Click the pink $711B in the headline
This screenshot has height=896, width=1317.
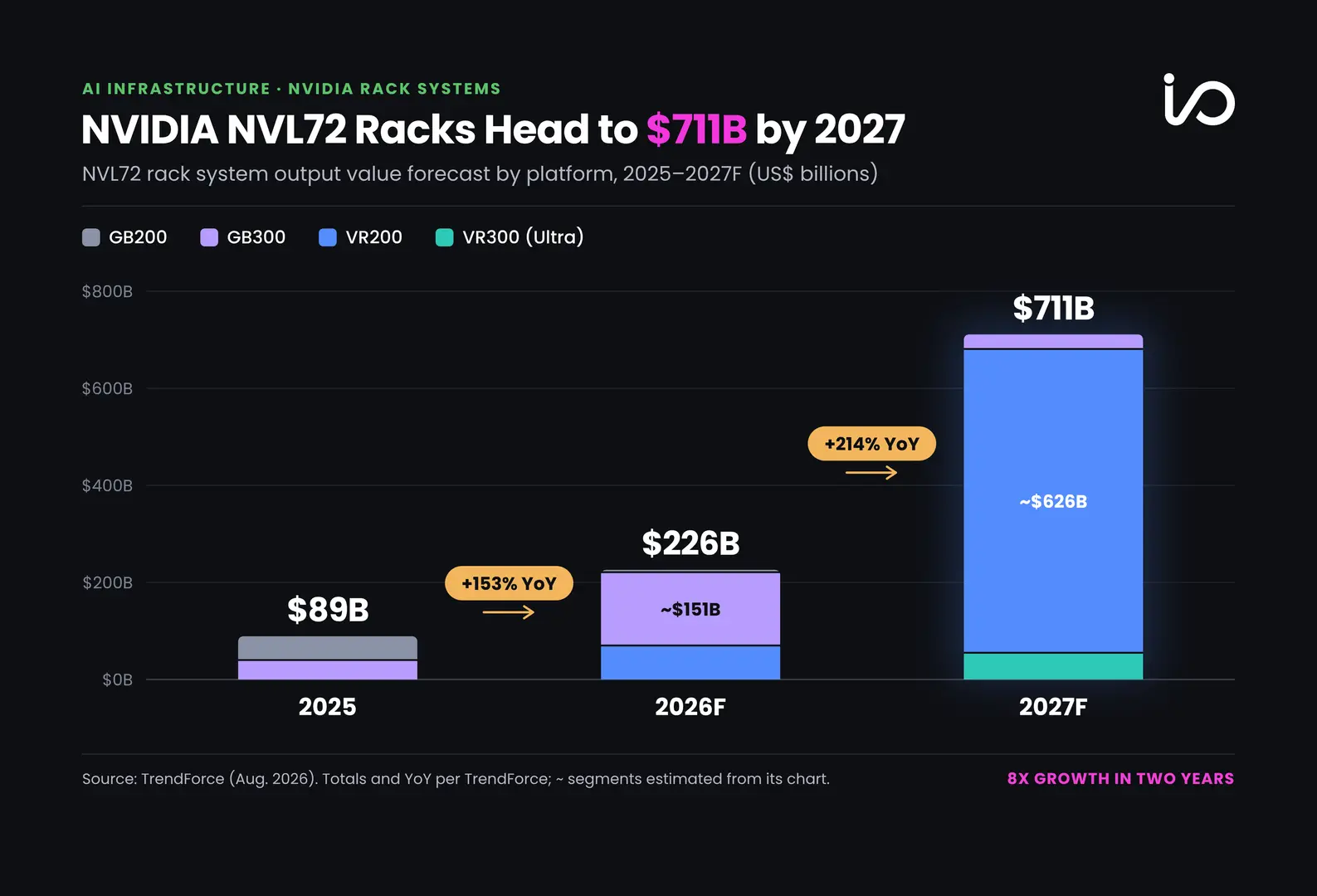click(696, 129)
